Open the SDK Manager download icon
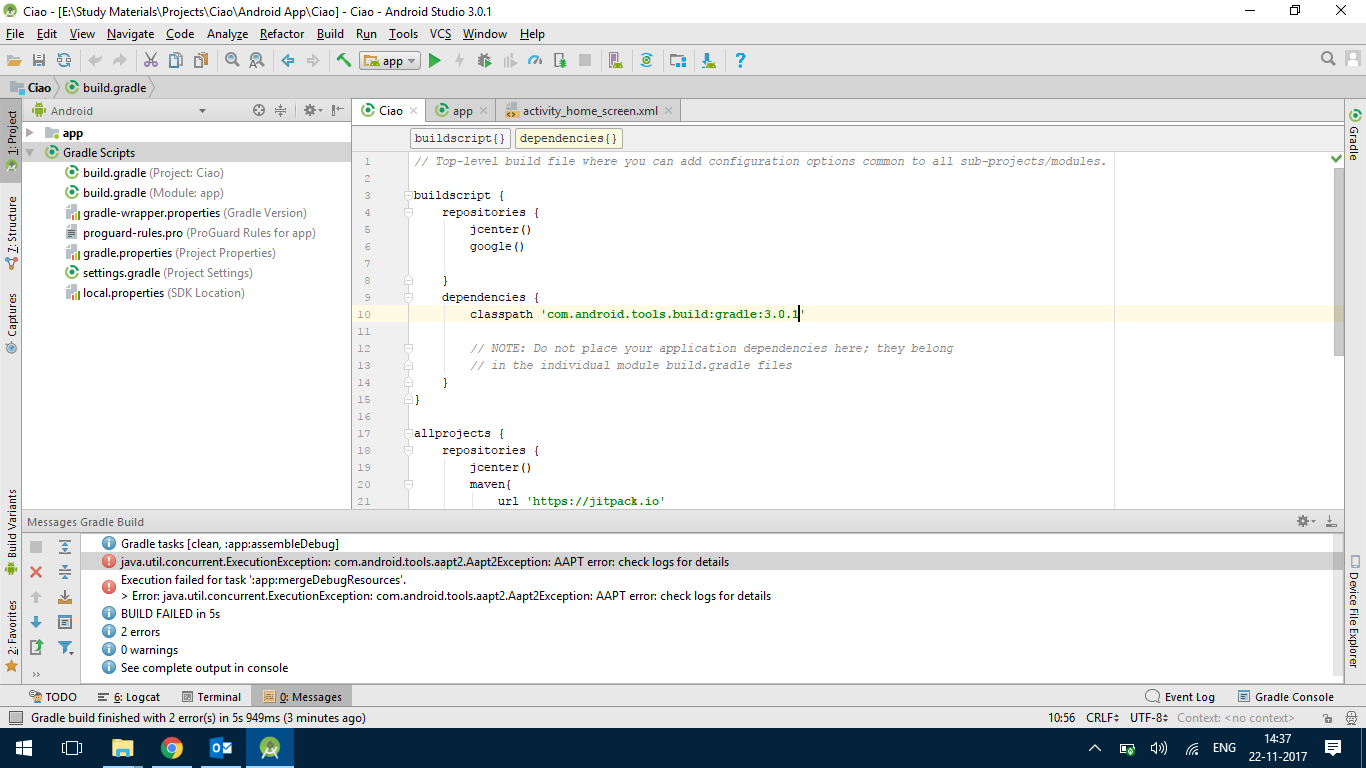This screenshot has width=1366, height=768. click(x=708, y=61)
